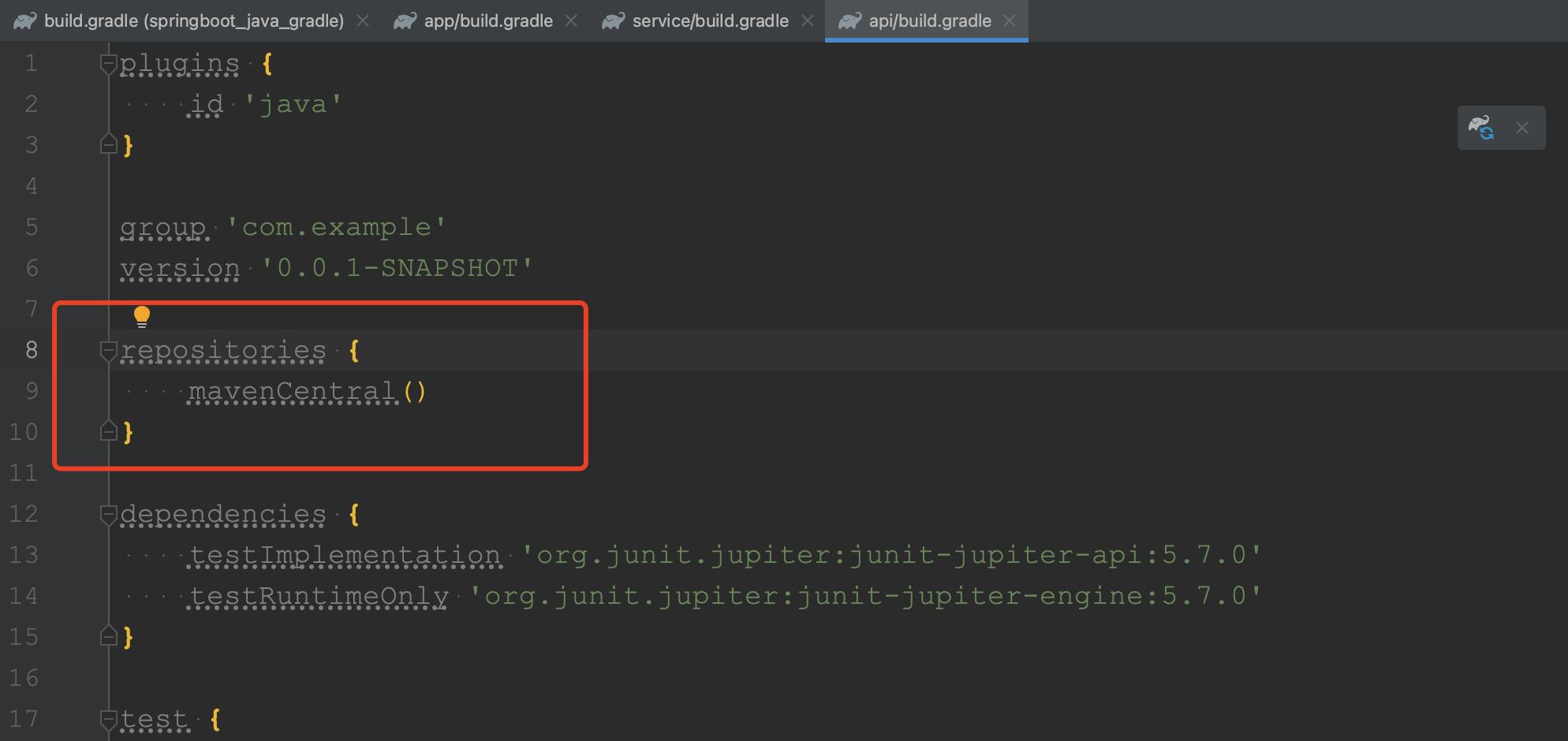Close the api/build.gradle tab
Image resolution: width=1568 pixels, height=741 pixels.
(1010, 21)
